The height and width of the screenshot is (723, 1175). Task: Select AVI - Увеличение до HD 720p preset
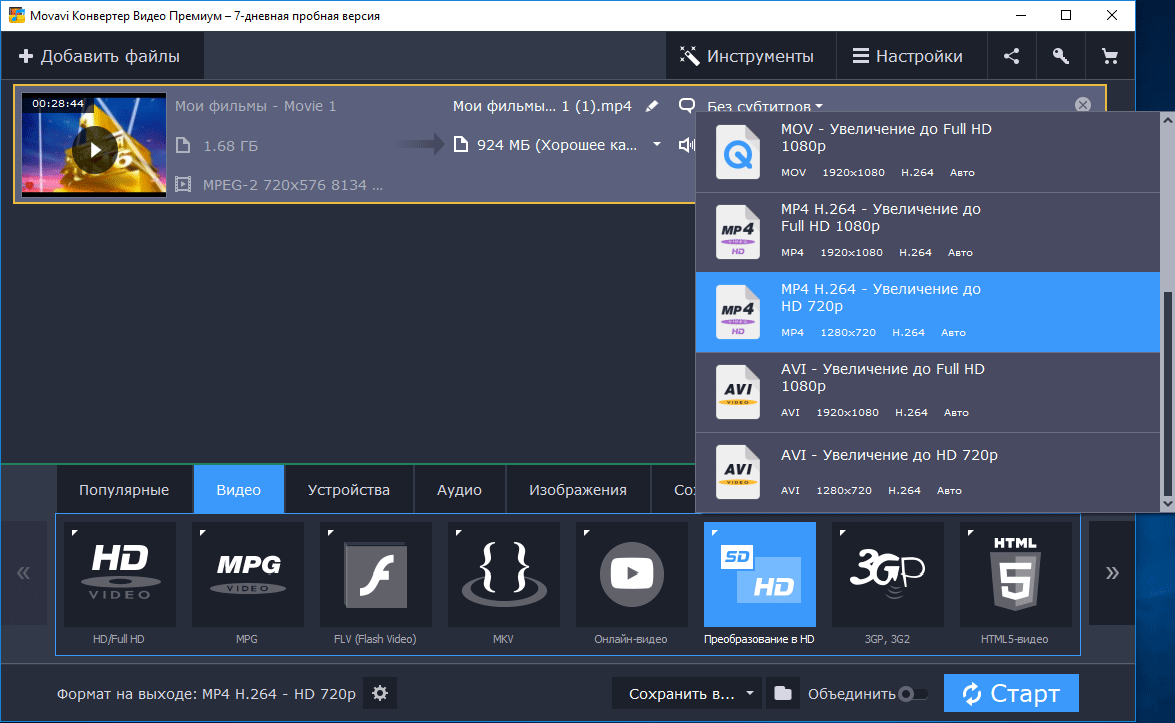(x=928, y=473)
